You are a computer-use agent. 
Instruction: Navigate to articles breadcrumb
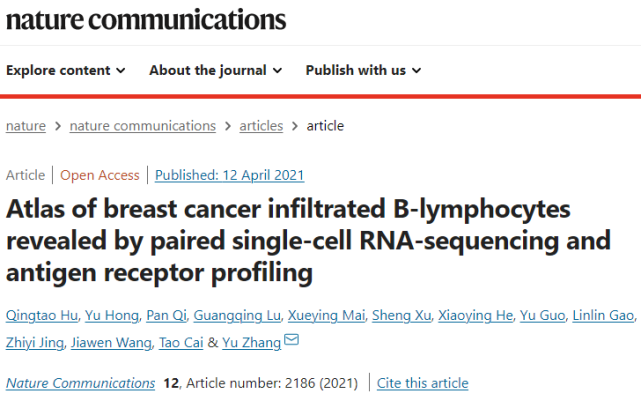(260, 126)
